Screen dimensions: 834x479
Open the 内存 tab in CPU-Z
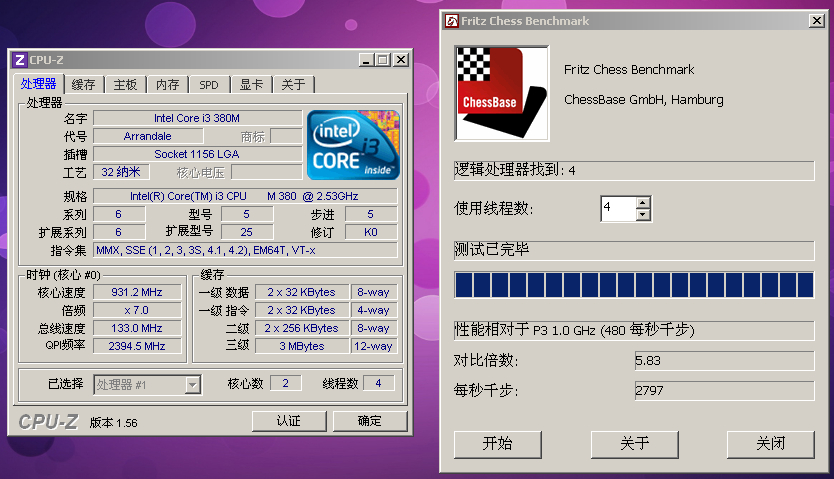168,85
